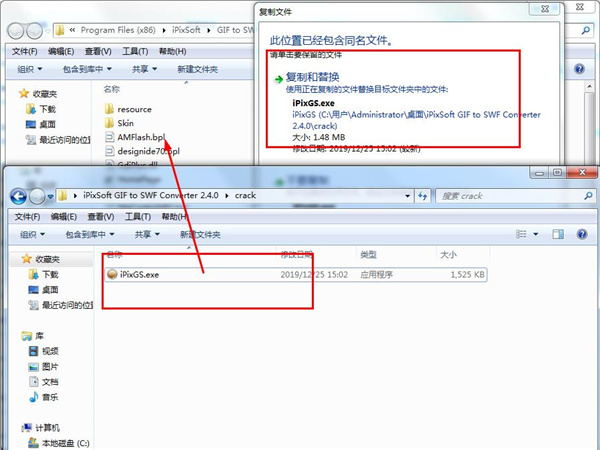This screenshot has width=600, height=450.
Task: Expand the crack address bar history dropdown
Action: tap(408, 196)
